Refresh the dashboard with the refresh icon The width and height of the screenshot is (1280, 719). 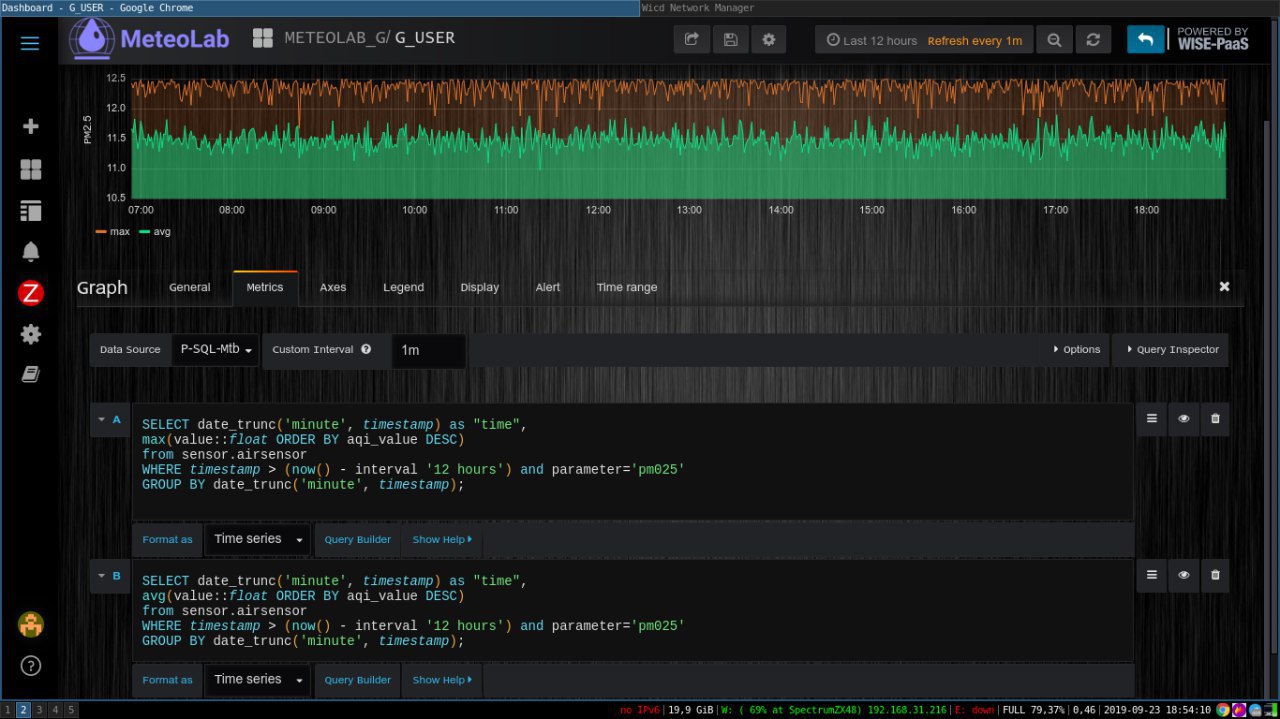point(1093,40)
